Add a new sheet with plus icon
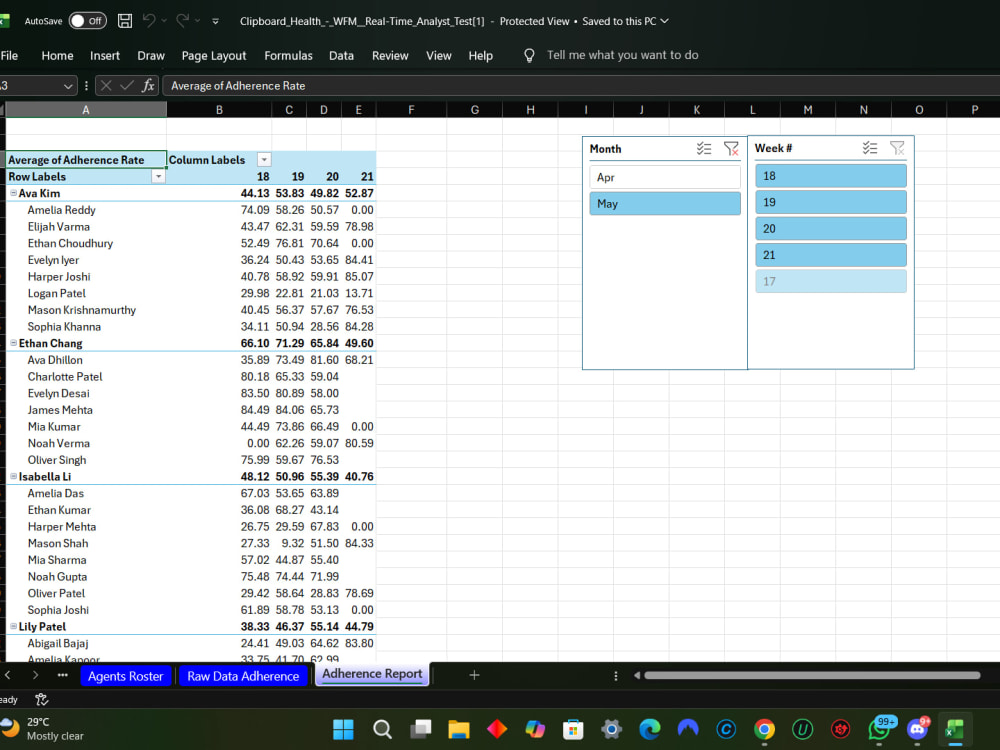The image size is (1000, 750). [474, 675]
